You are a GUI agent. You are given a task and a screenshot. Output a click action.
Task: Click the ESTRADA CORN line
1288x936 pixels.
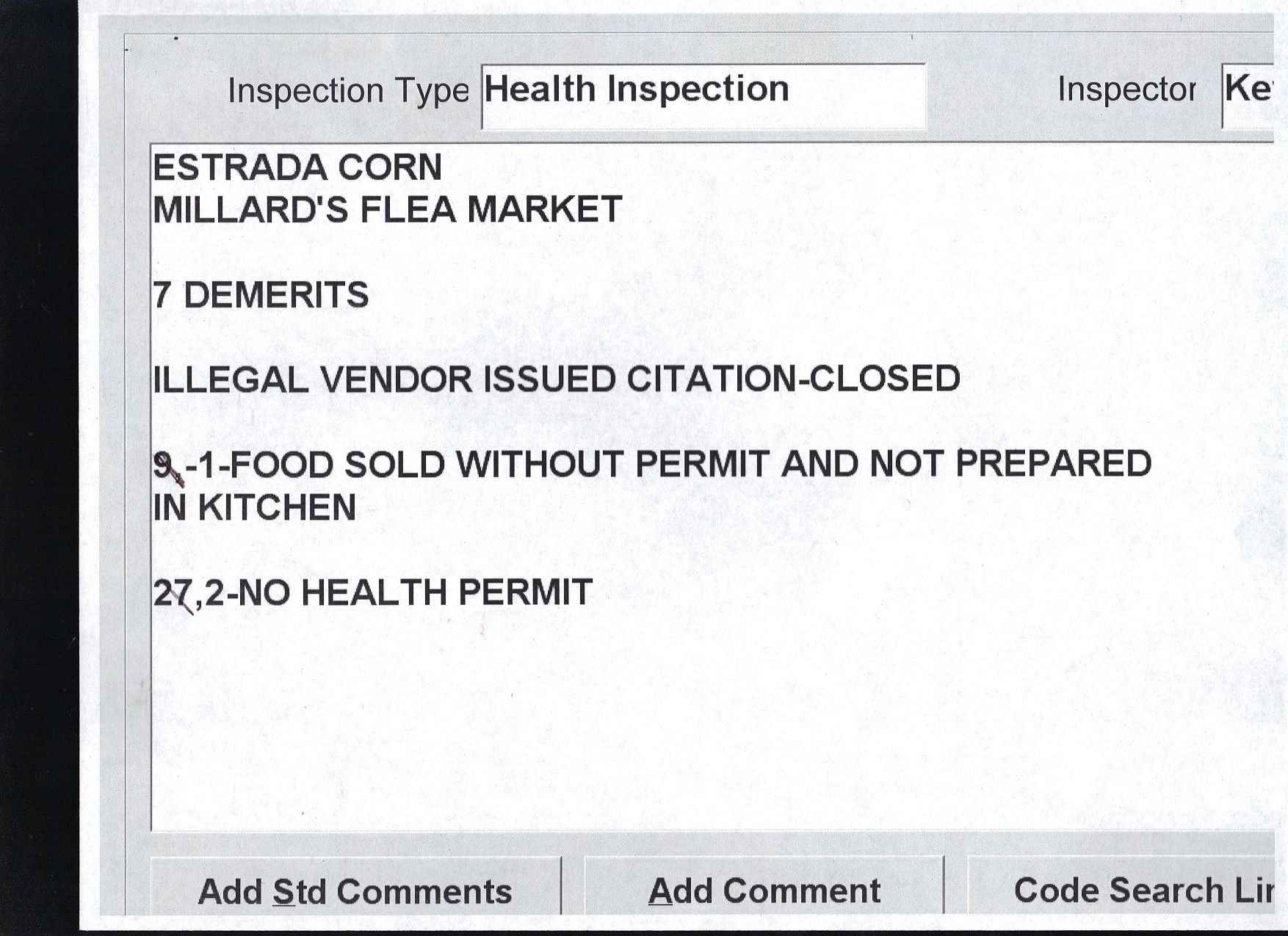[297, 167]
